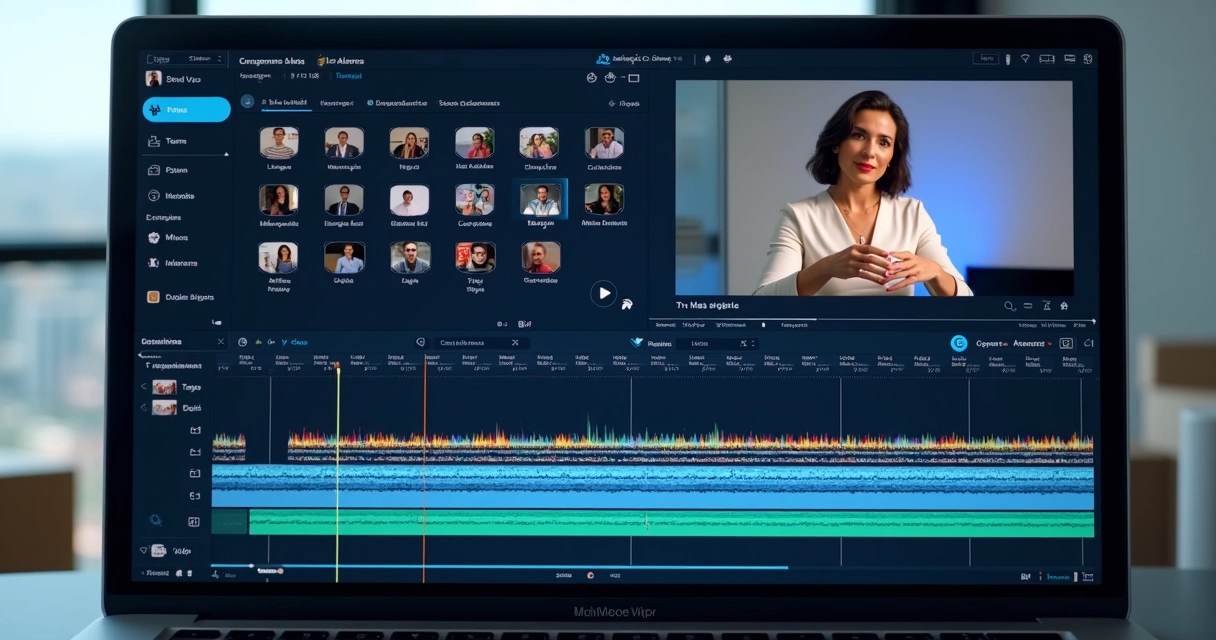Image resolution: width=1216 pixels, height=640 pixels.
Task: Toggle the highlighted Home entry in the left sidebar
Action: (185, 109)
